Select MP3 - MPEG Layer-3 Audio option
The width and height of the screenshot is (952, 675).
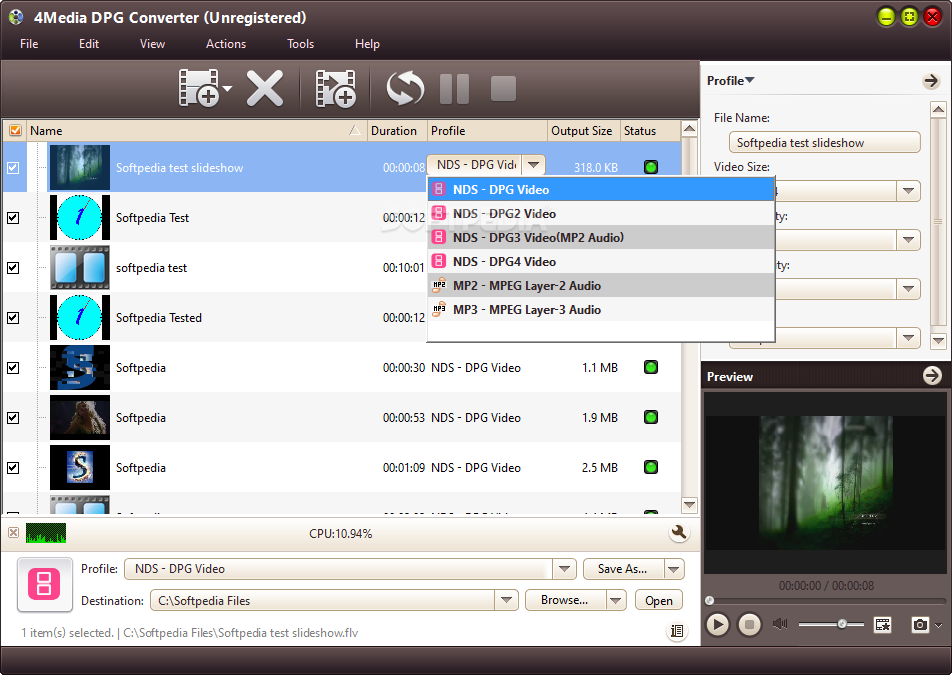pos(601,310)
